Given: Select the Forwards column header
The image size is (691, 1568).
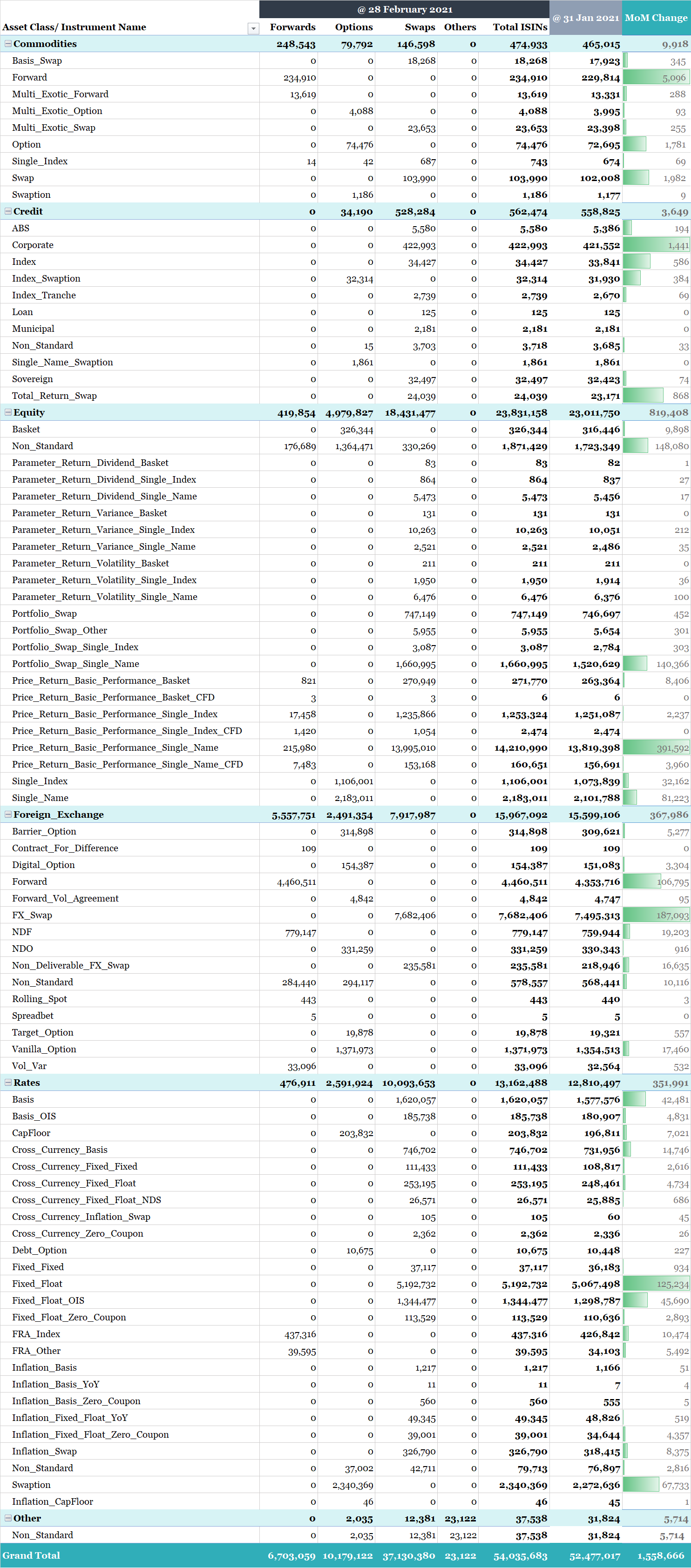Looking at the screenshot, I should [x=293, y=27].
